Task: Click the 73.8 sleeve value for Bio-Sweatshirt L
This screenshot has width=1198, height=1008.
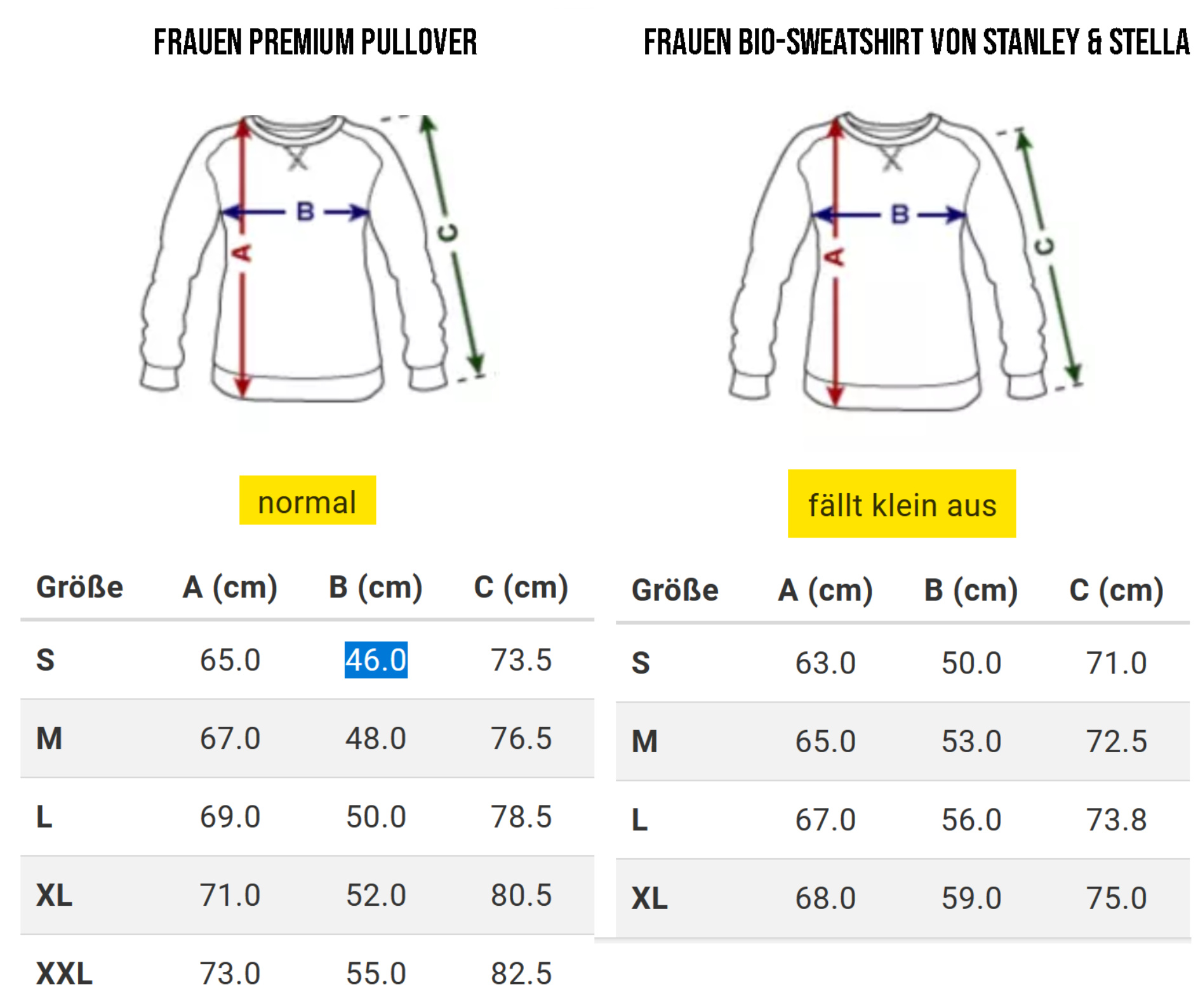Action: pyautogui.click(x=1116, y=819)
